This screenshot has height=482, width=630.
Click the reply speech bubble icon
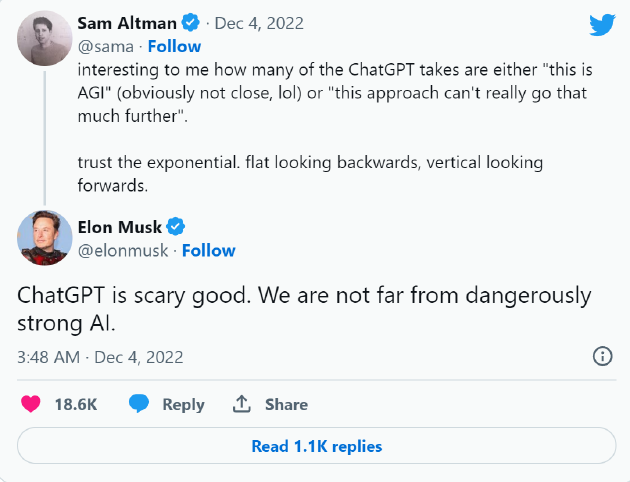pos(140,404)
